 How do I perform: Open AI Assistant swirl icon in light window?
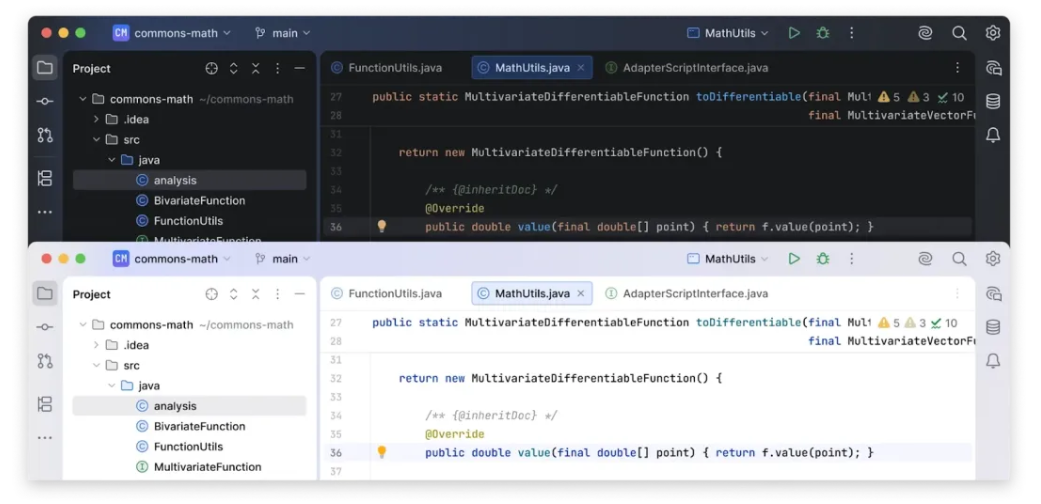point(925,258)
